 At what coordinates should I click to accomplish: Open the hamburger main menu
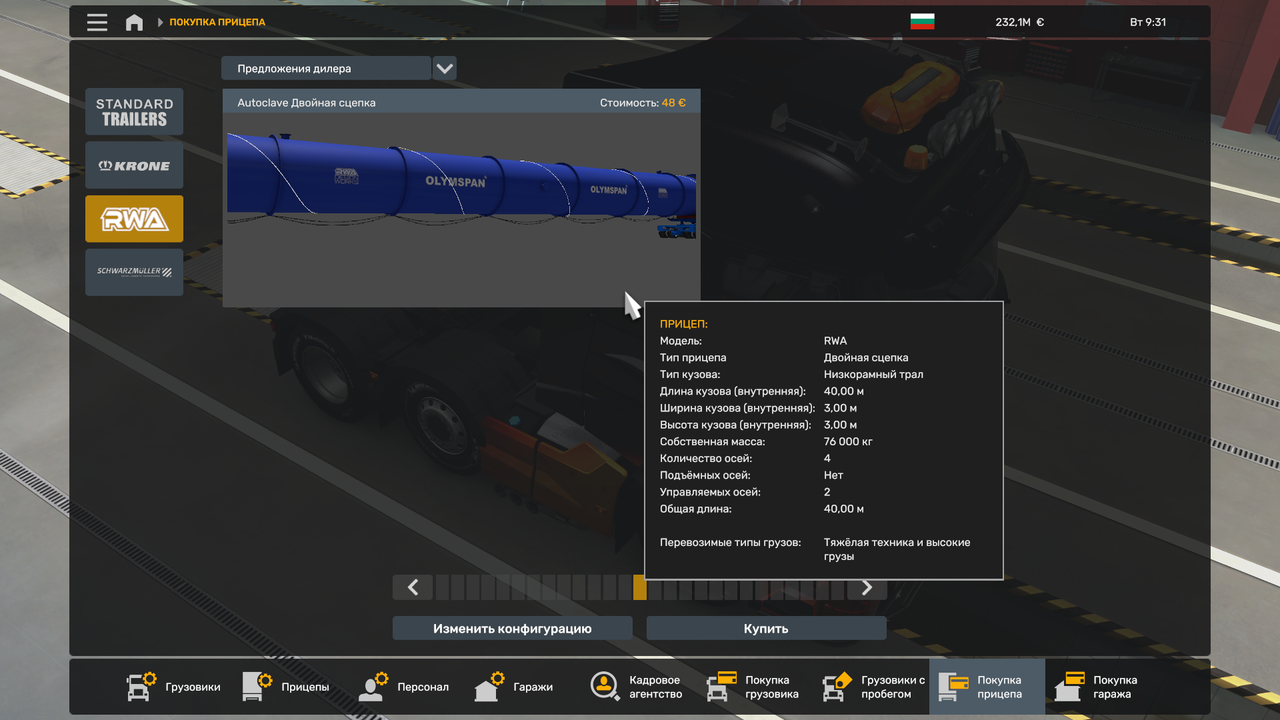pyautogui.click(x=97, y=22)
